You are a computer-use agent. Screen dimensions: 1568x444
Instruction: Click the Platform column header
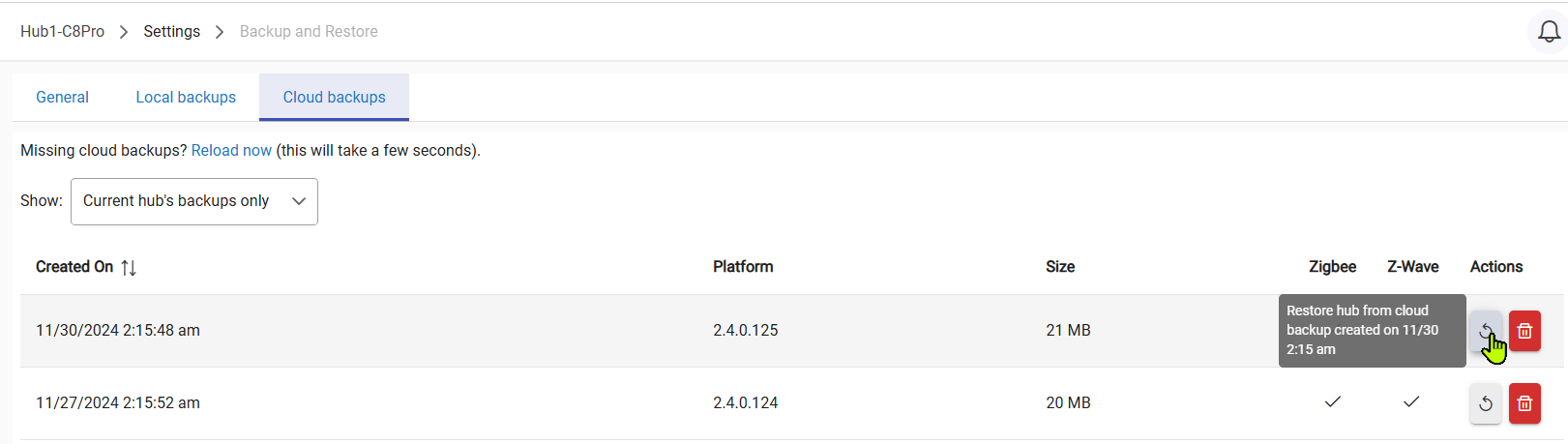point(743,267)
